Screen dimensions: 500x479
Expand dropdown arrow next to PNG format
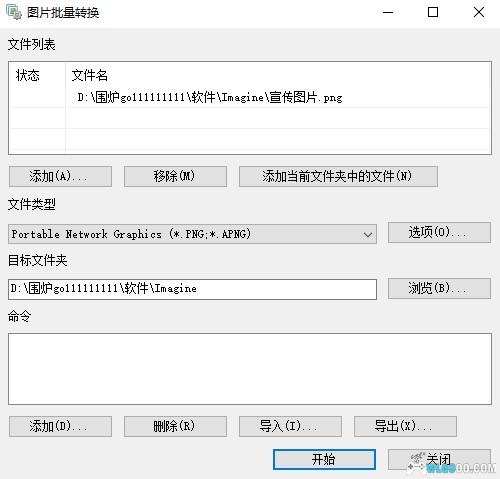pos(368,234)
